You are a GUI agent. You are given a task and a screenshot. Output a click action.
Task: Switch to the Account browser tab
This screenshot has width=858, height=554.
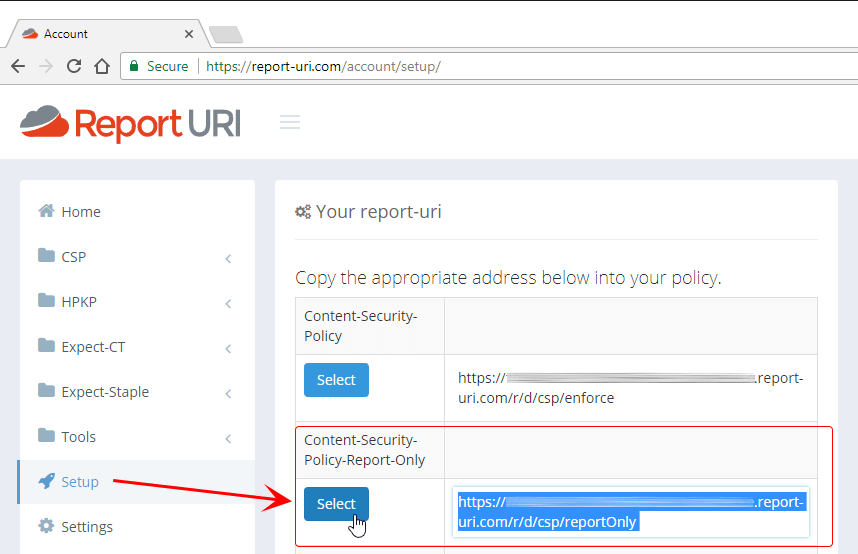pyautogui.click(x=100, y=33)
